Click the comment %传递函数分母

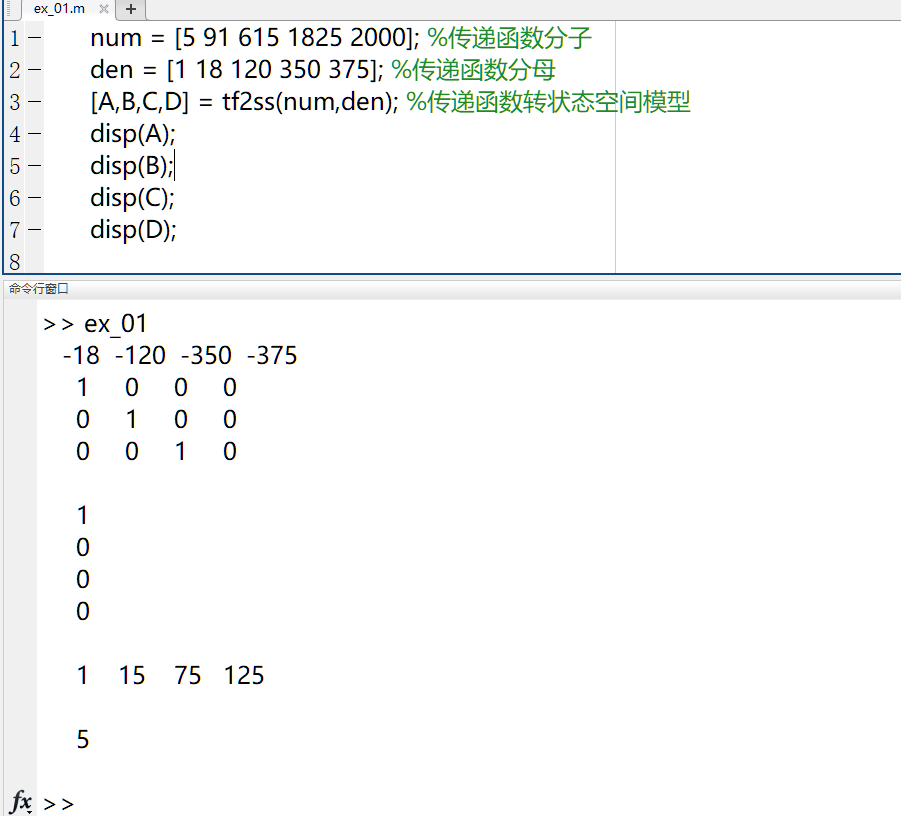(473, 70)
